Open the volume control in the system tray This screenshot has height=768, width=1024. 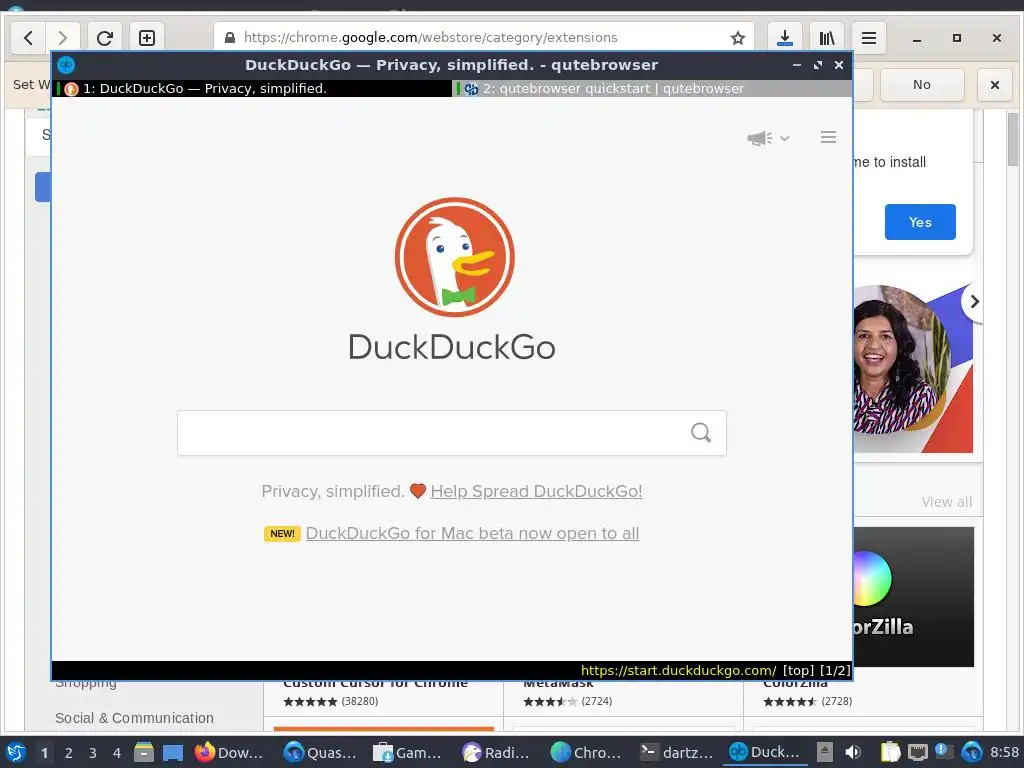pos(853,752)
